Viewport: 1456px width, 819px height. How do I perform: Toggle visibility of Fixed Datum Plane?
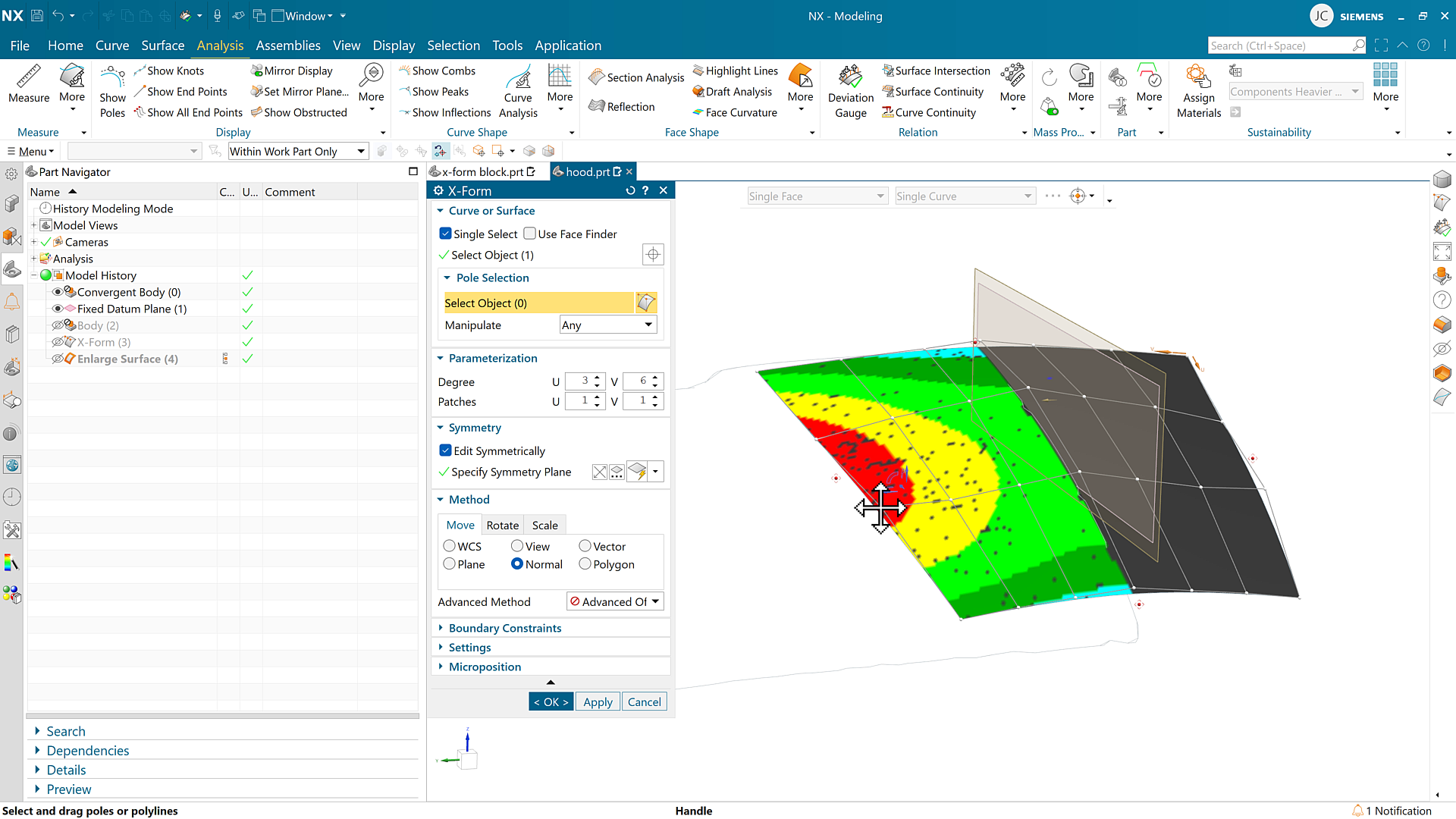tap(58, 309)
